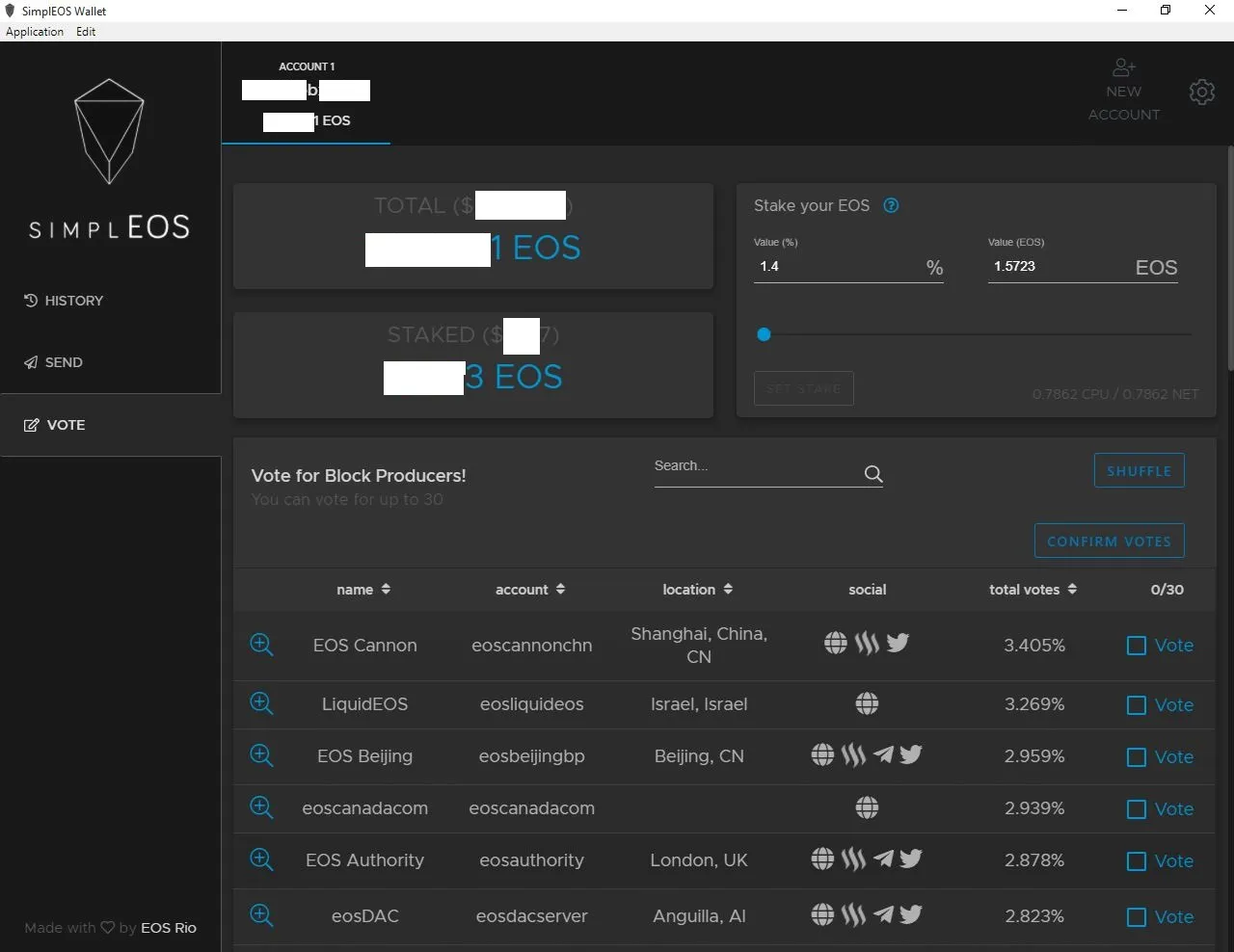
Task: Open details magnifier for LiquidEOS
Action: tap(261, 703)
